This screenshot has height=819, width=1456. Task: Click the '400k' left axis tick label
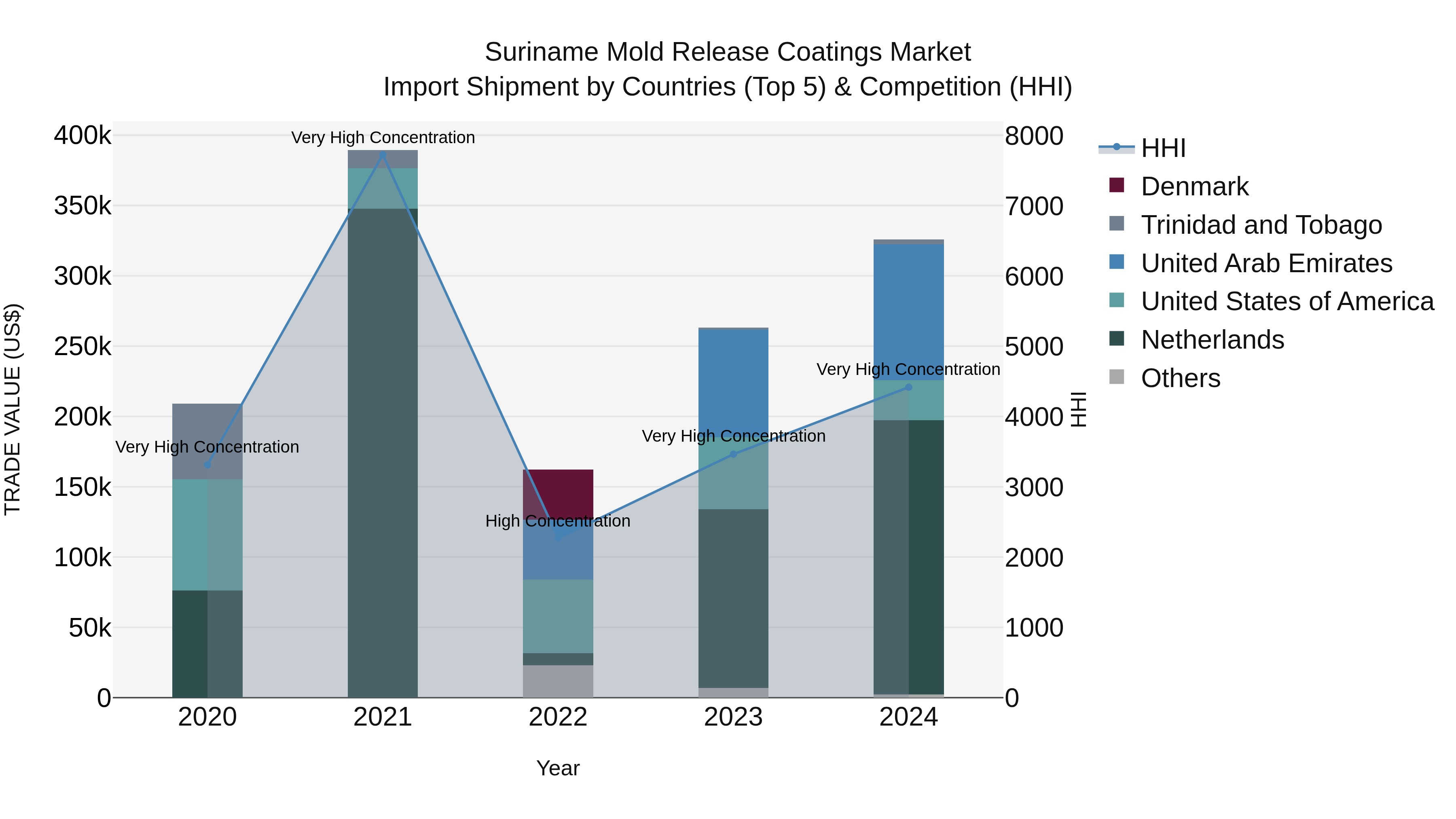coord(83,135)
